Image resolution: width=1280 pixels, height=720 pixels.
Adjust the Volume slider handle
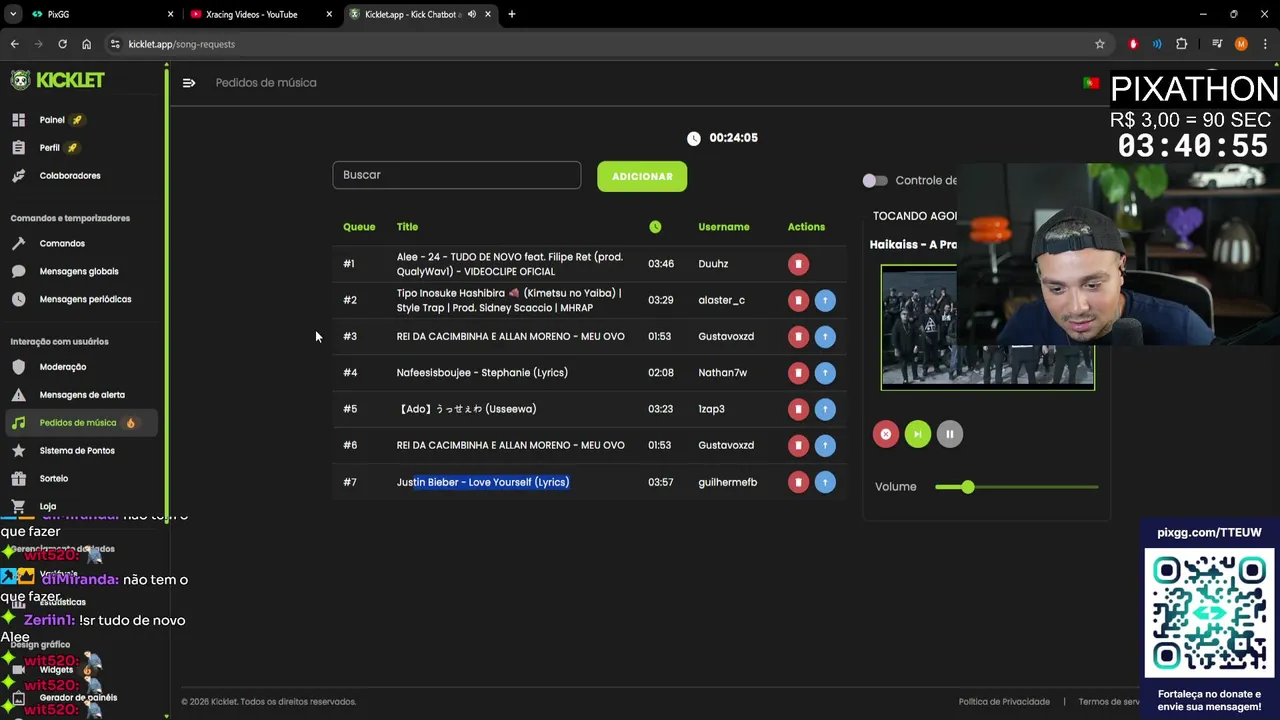point(967,487)
